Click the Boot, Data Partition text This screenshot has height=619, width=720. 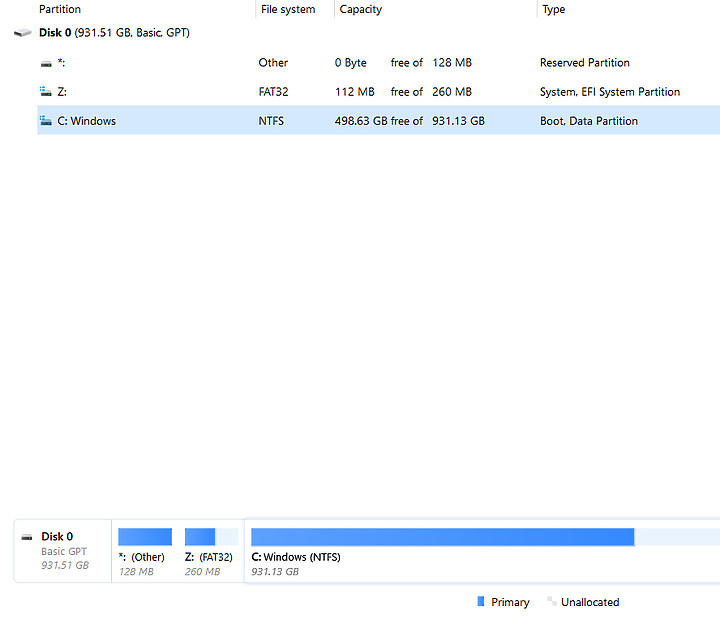(589, 121)
